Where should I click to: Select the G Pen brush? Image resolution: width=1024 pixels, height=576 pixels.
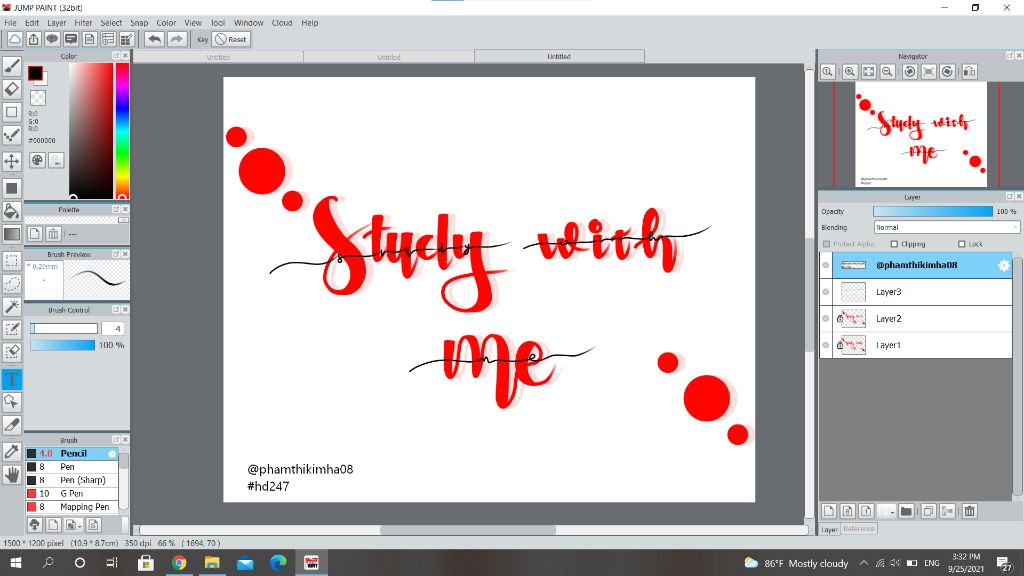point(72,494)
